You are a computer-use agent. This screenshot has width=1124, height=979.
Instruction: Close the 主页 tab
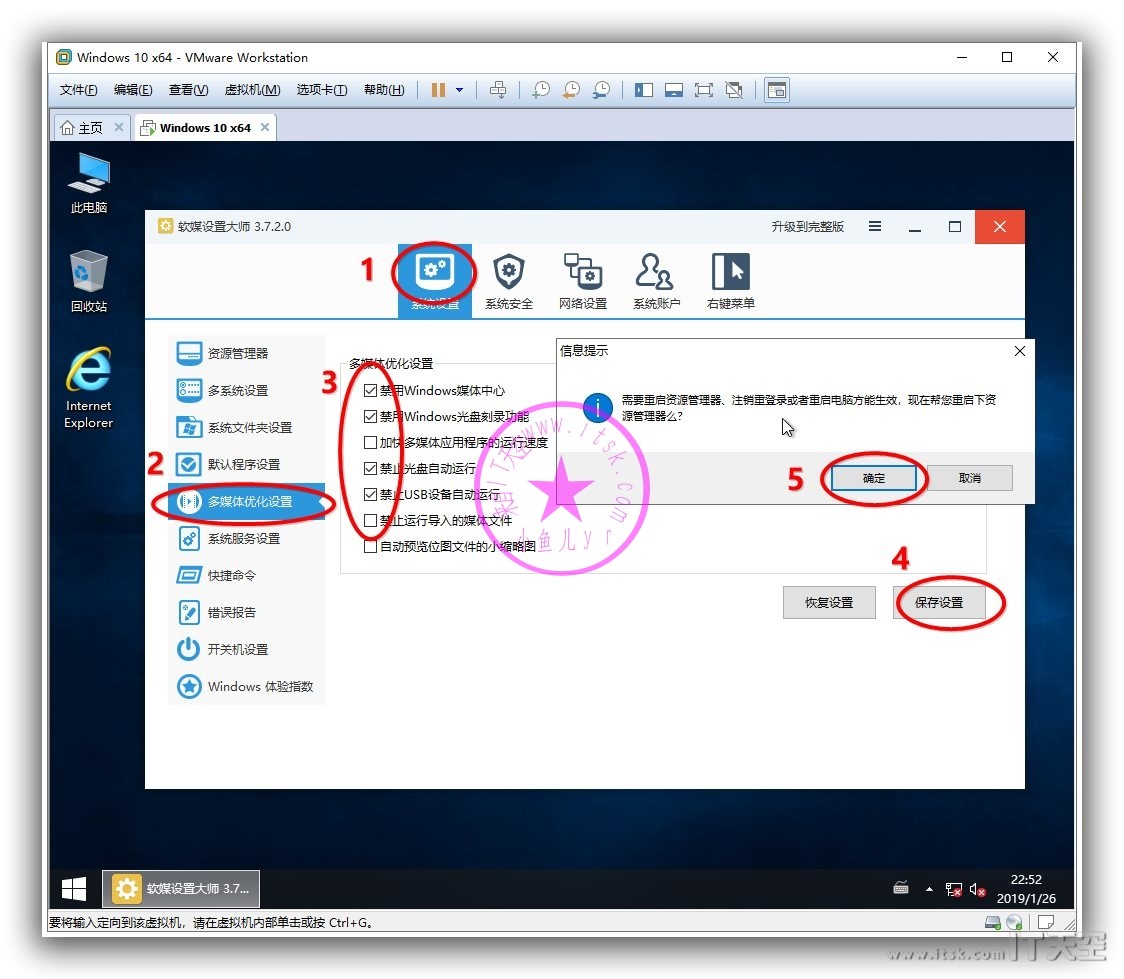click(x=119, y=127)
